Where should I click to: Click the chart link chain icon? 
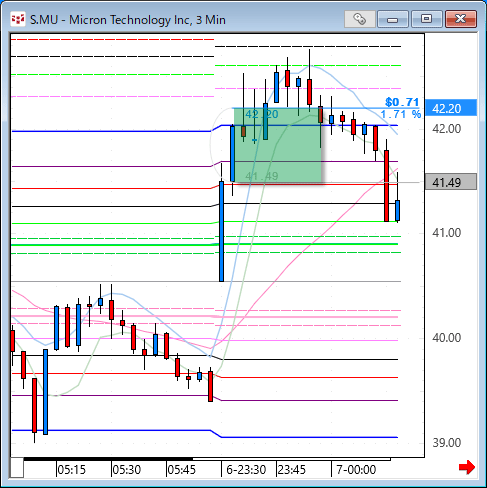click(360, 19)
